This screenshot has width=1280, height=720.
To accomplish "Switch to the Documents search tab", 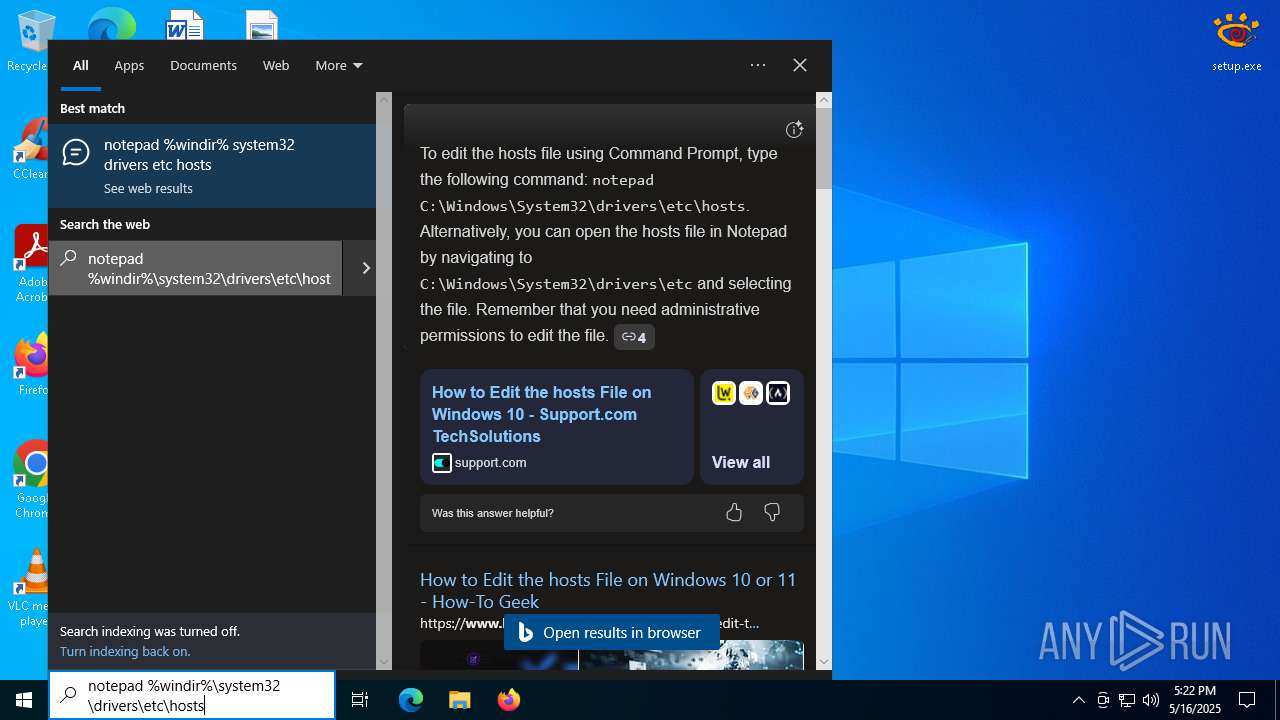I will (x=203, y=65).
